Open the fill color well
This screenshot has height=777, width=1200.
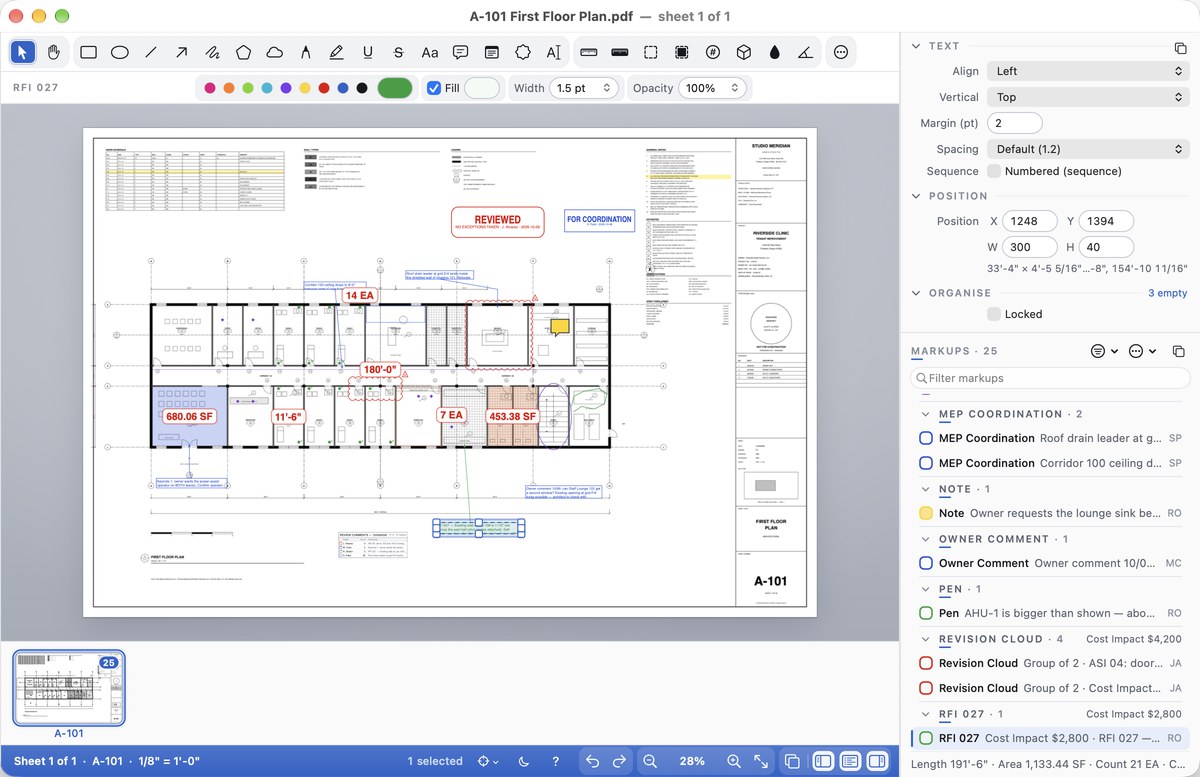point(482,88)
